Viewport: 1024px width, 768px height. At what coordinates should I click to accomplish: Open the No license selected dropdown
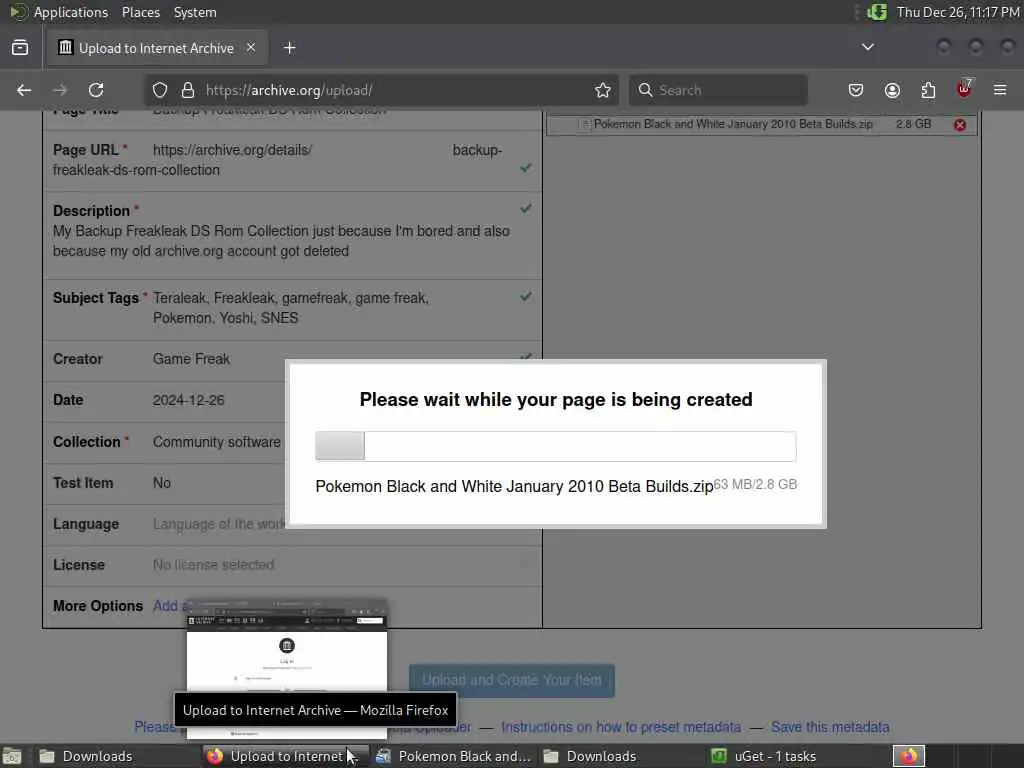click(214, 565)
